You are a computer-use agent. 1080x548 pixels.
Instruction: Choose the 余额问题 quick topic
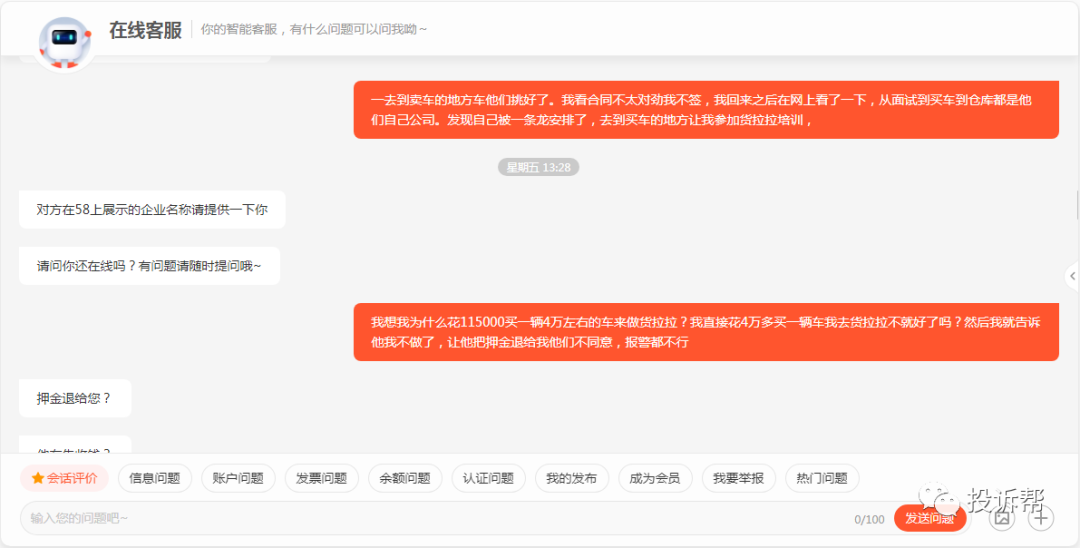click(x=405, y=478)
